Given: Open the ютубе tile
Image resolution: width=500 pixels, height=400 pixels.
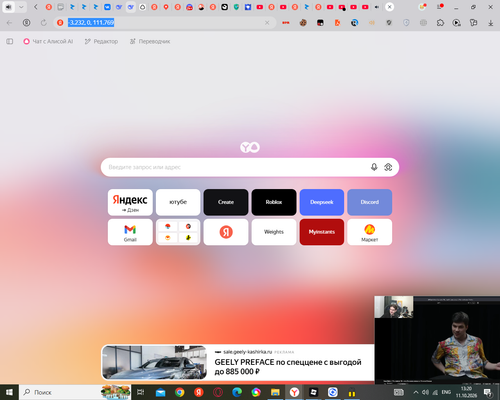Looking at the screenshot, I should 178,202.
